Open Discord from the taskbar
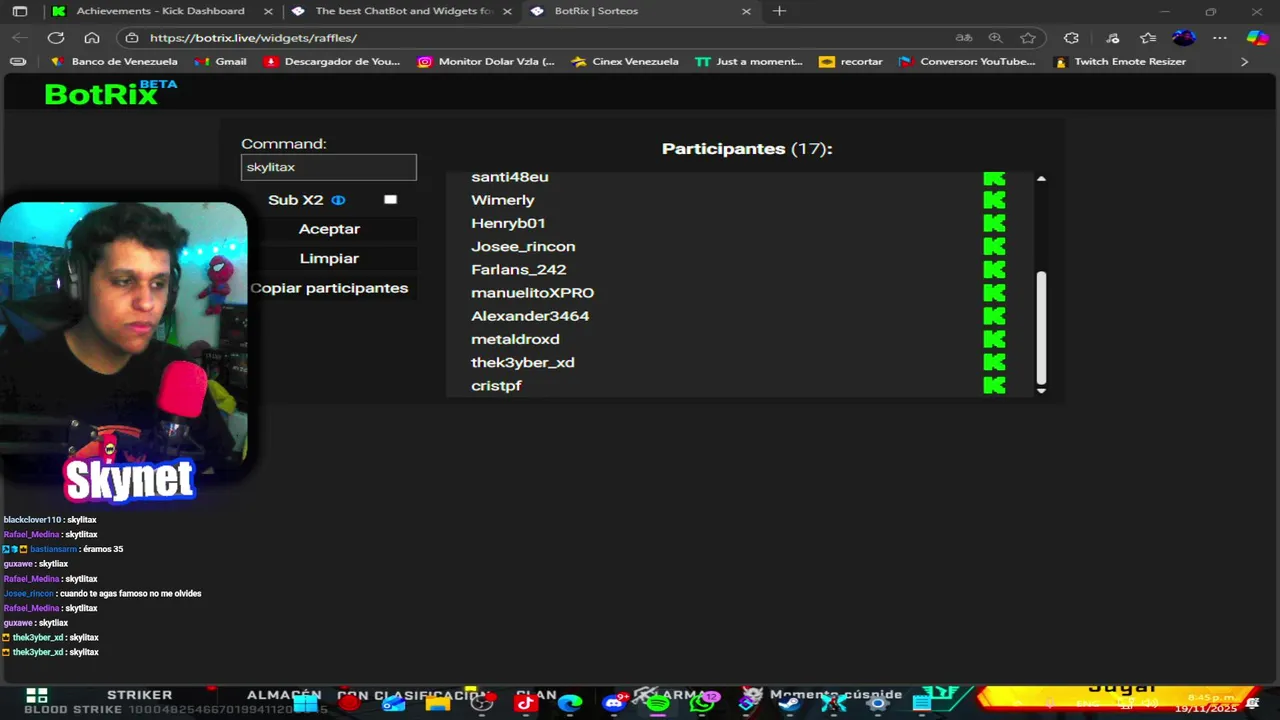The width and height of the screenshot is (1280, 720). 614,703
